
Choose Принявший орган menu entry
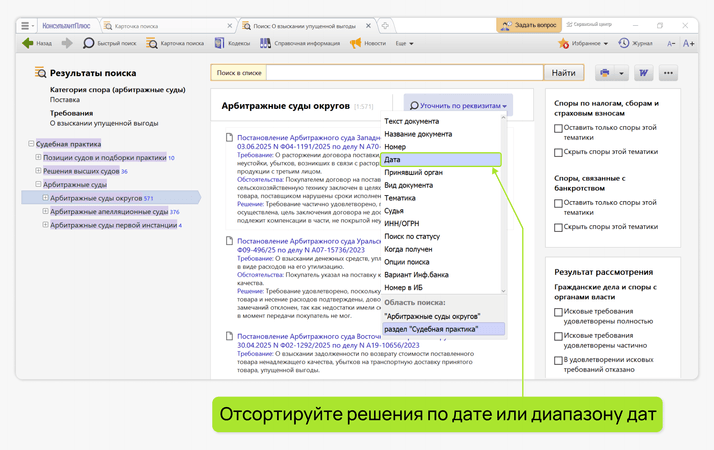(441, 172)
